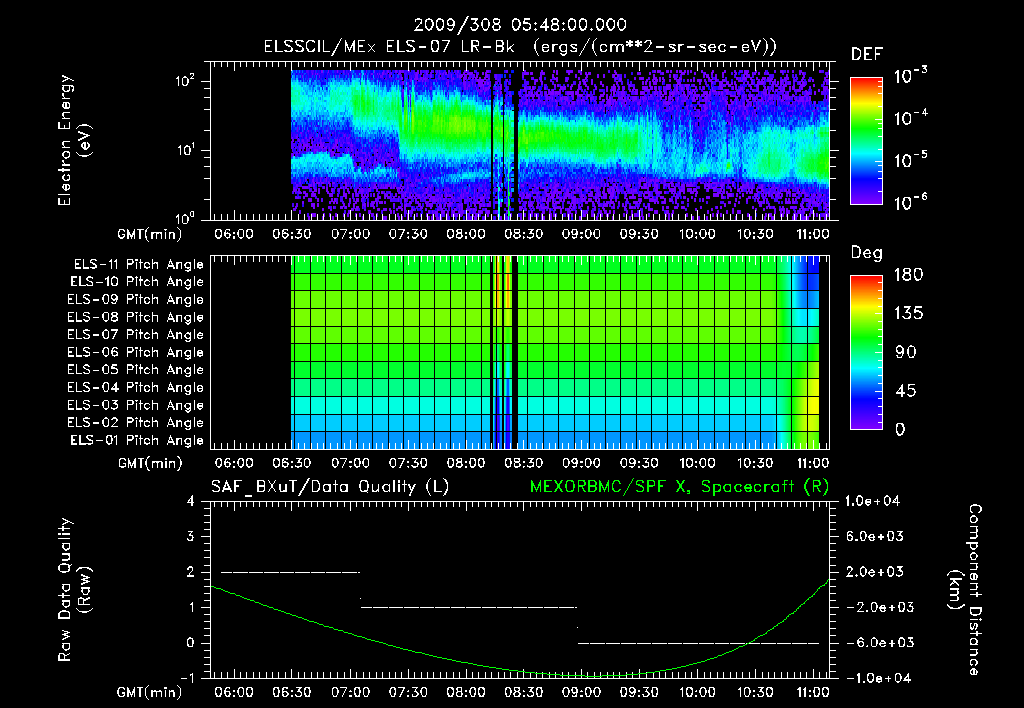The height and width of the screenshot is (708, 1024).
Task: Click the 08:00 tick under the spectrogram
Action: click(x=466, y=234)
